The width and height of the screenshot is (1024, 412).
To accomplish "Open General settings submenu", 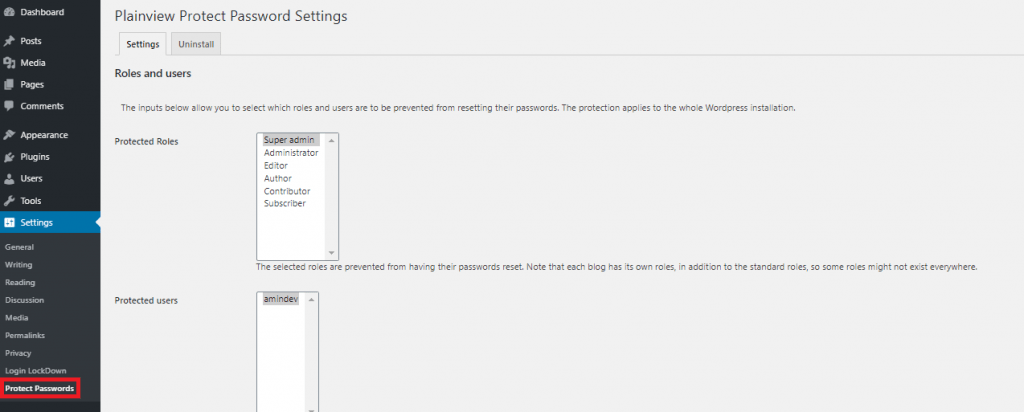I will (19, 247).
